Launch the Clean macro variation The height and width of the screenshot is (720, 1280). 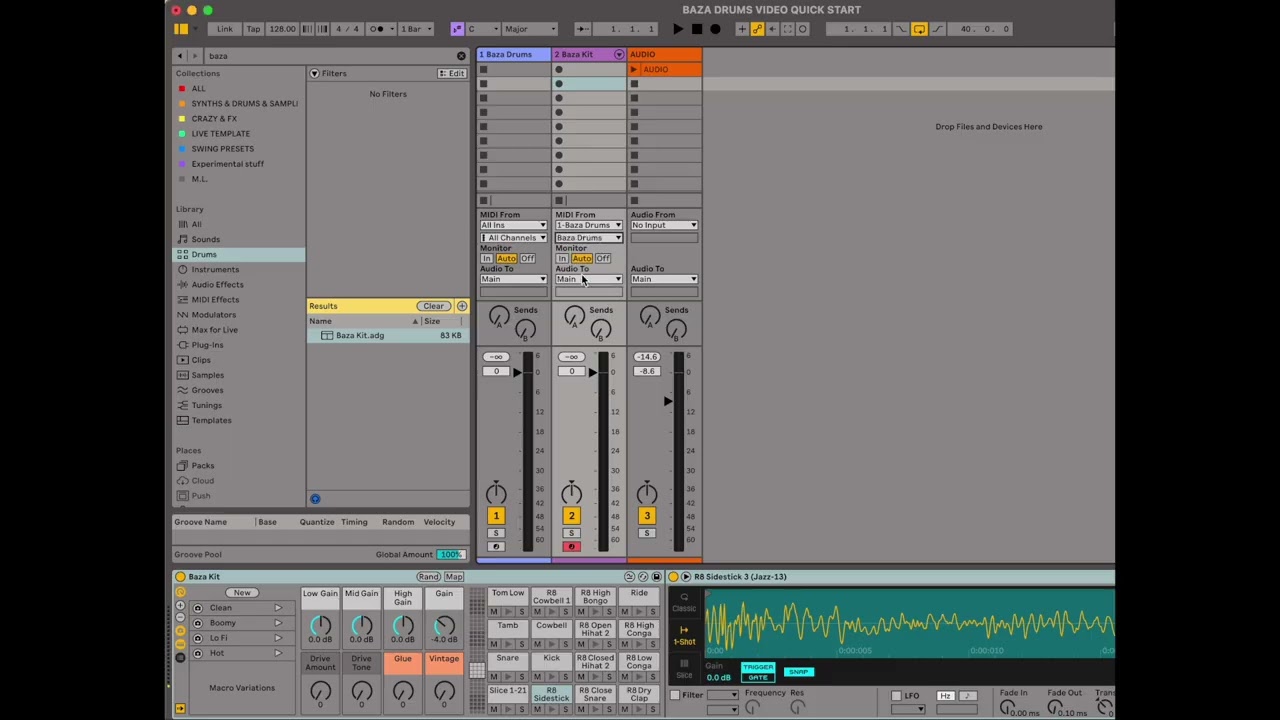pos(278,608)
